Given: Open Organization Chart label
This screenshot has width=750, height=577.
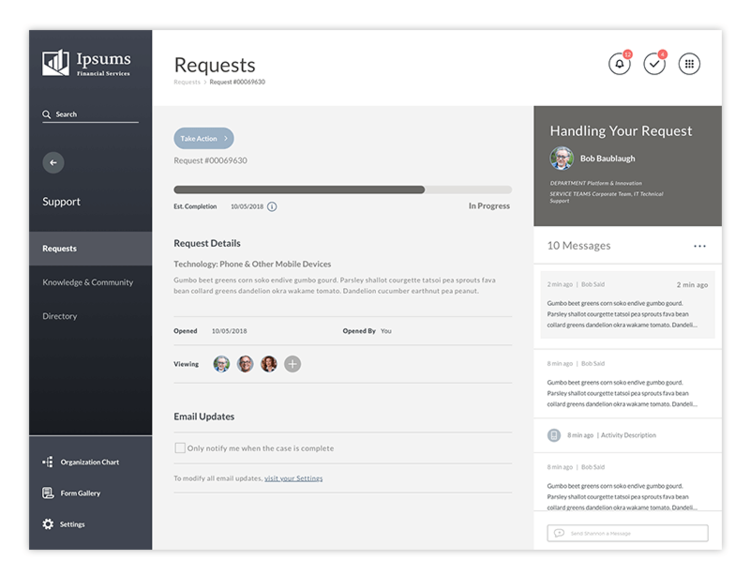Looking at the screenshot, I should (x=90, y=462).
